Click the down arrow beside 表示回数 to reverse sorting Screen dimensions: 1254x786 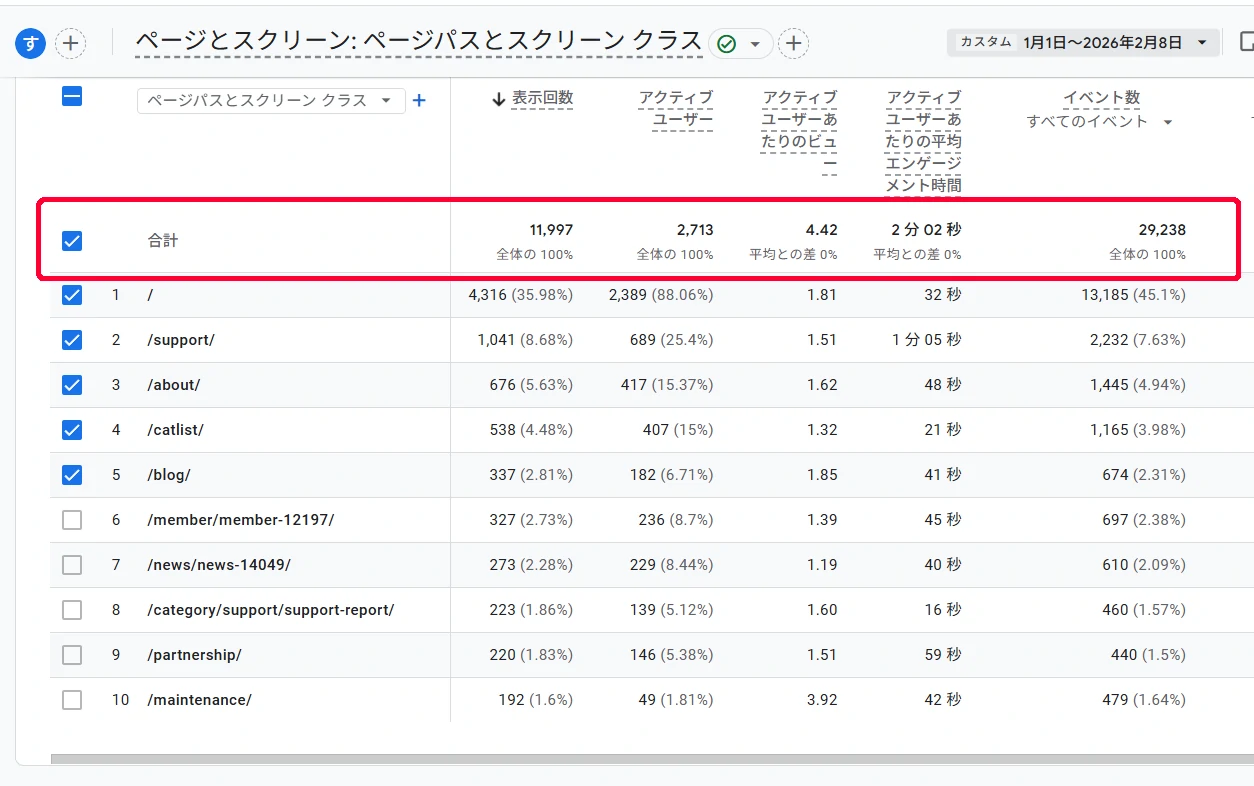tap(498, 98)
